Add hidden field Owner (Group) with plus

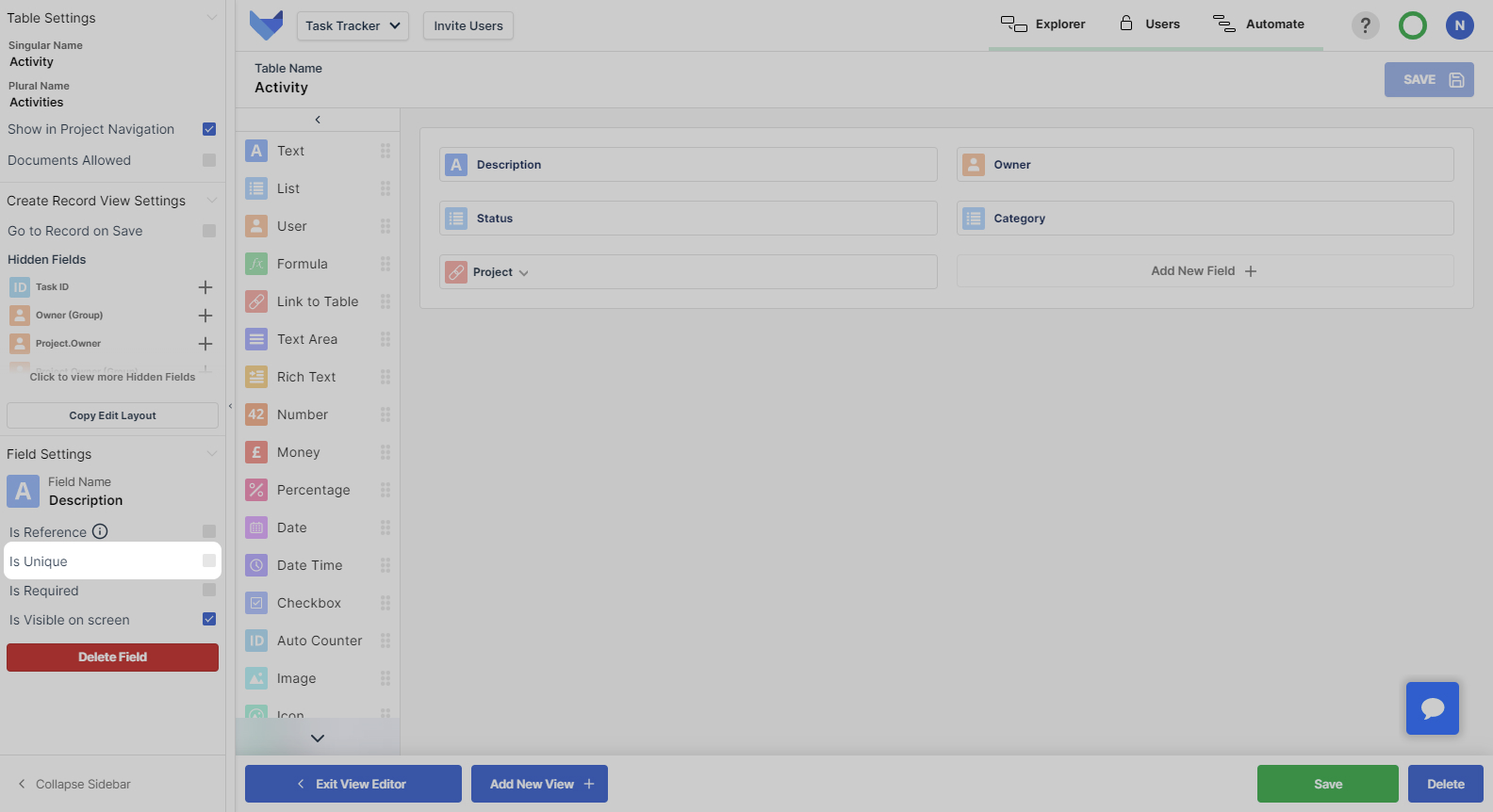(x=205, y=316)
